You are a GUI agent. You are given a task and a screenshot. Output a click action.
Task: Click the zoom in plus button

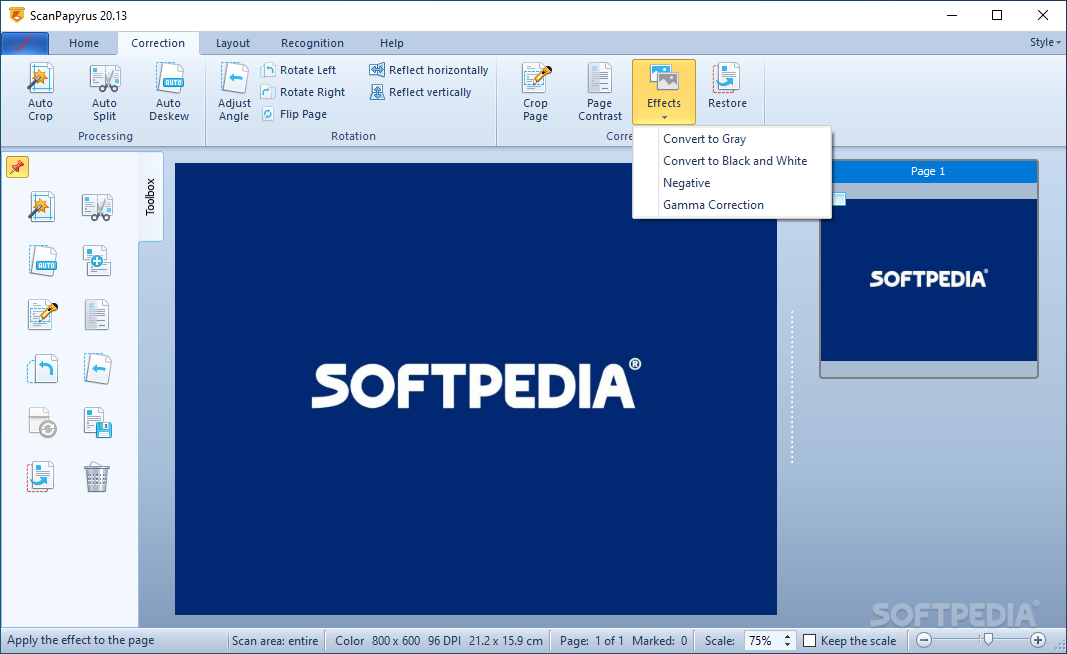(1038, 640)
